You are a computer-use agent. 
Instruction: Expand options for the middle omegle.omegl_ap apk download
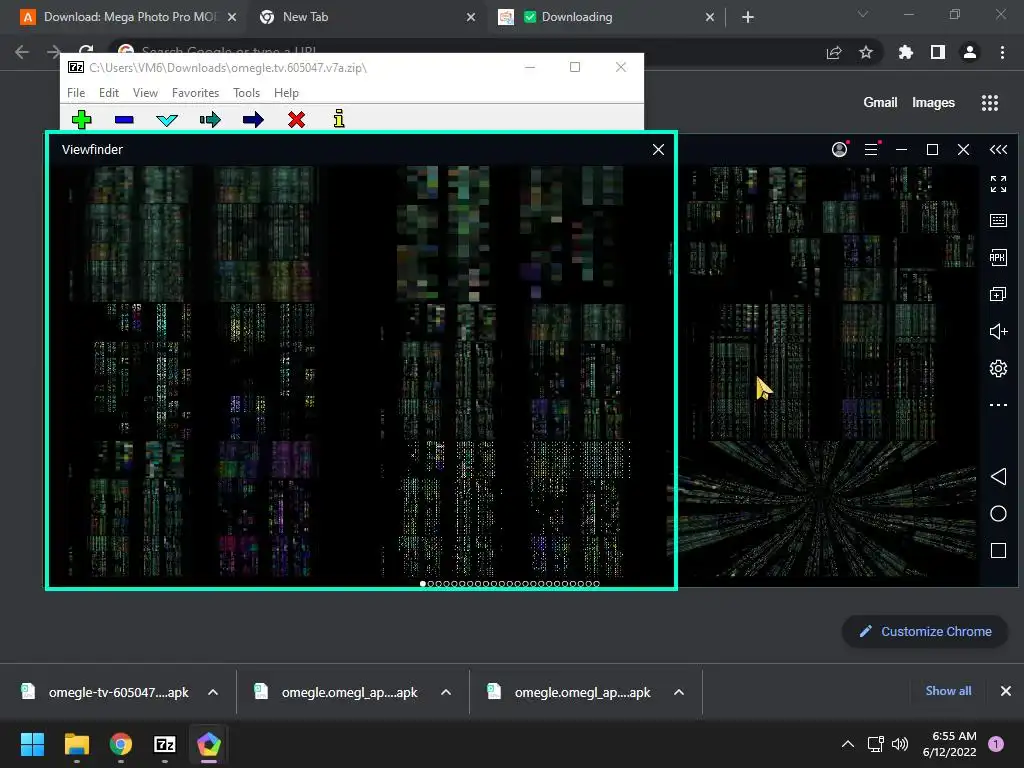pyautogui.click(x=446, y=692)
